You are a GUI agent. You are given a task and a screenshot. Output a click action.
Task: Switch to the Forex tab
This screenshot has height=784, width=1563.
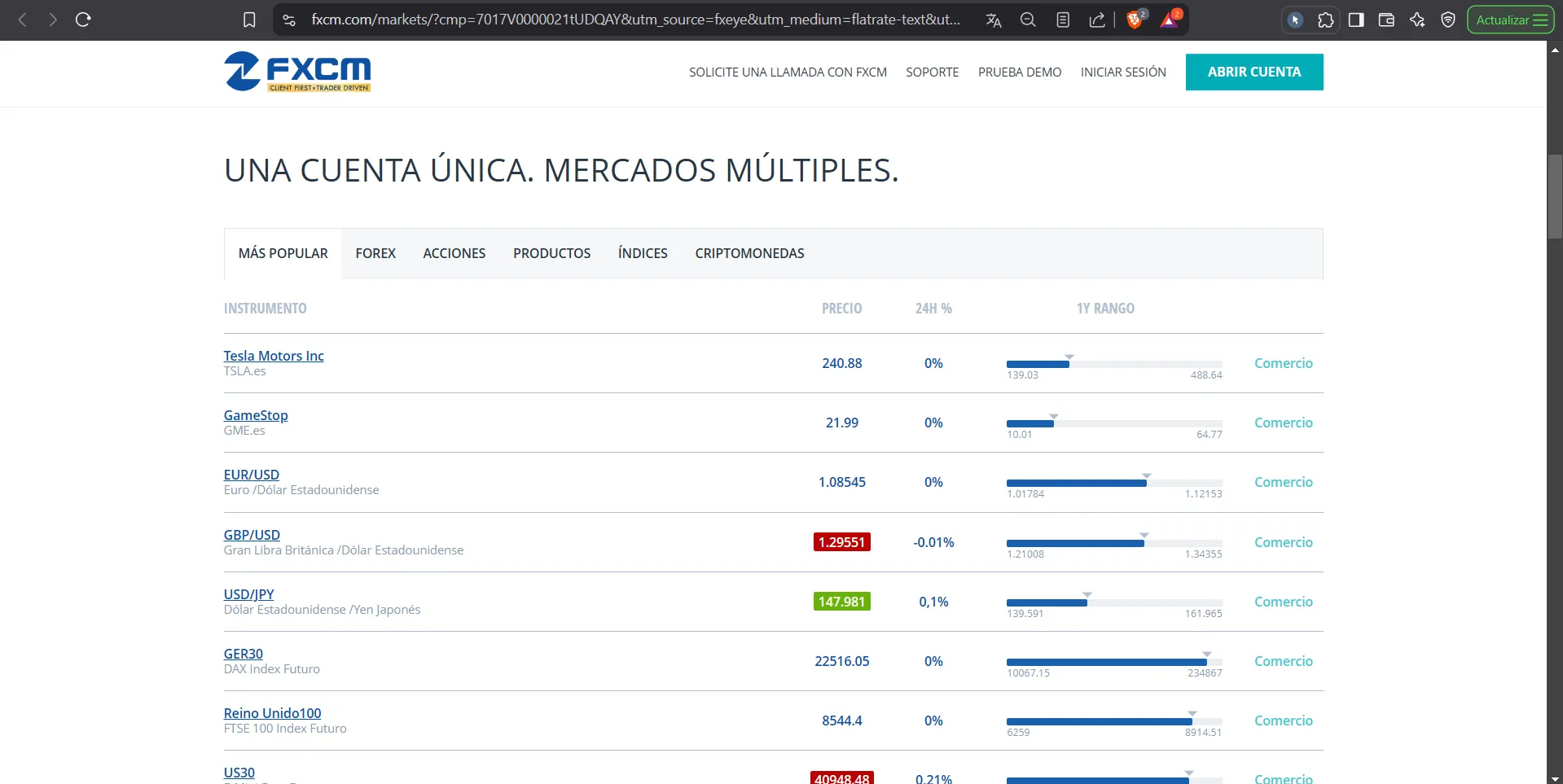(375, 253)
